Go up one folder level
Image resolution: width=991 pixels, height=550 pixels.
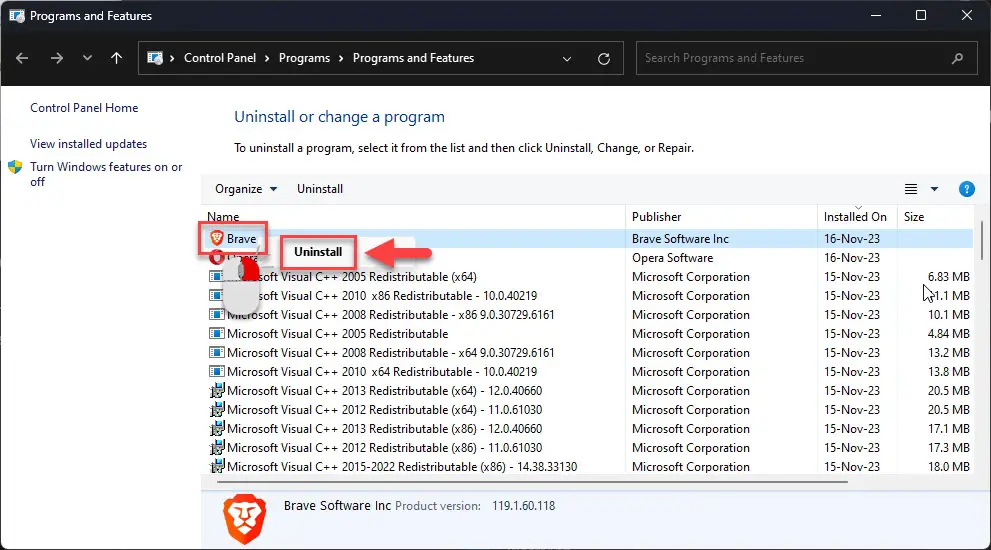(x=116, y=58)
